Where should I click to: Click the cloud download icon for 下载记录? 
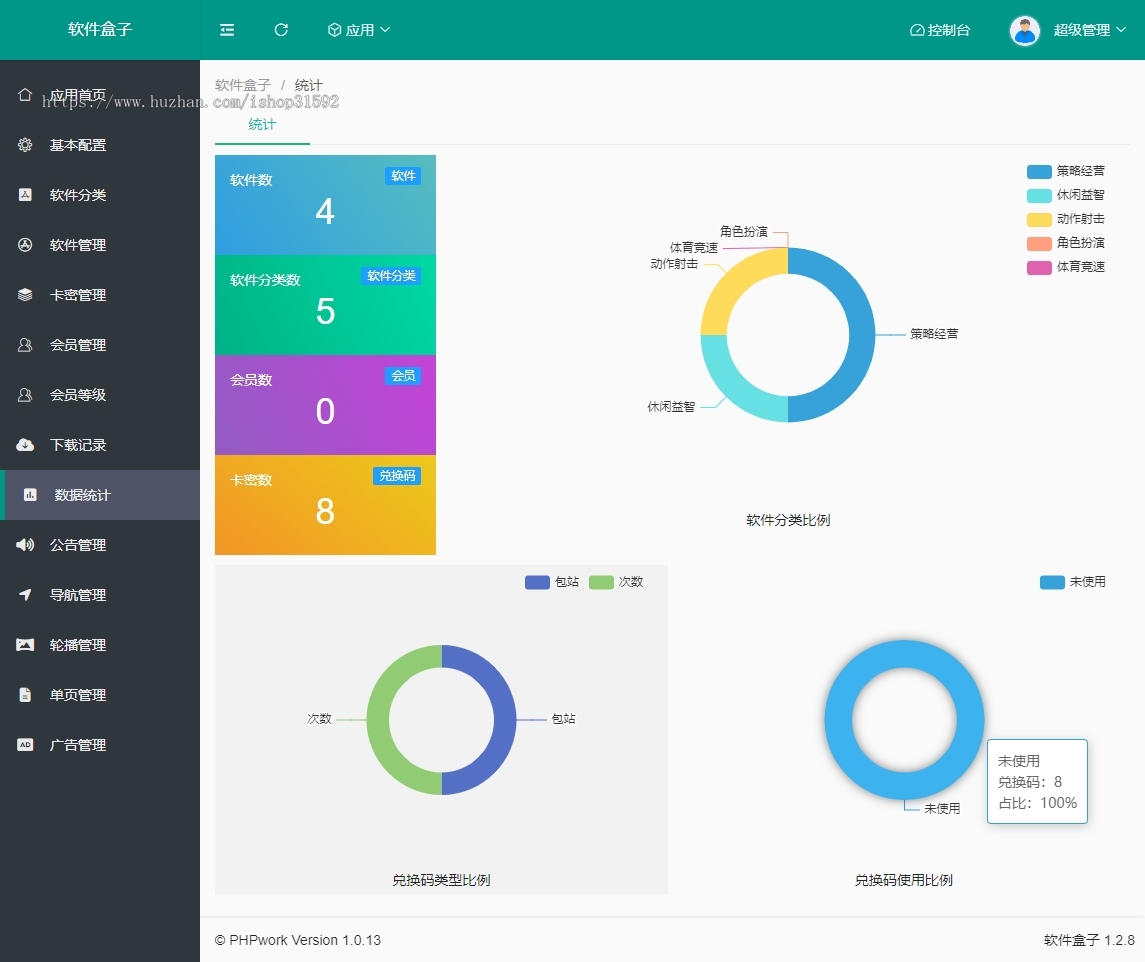point(25,445)
